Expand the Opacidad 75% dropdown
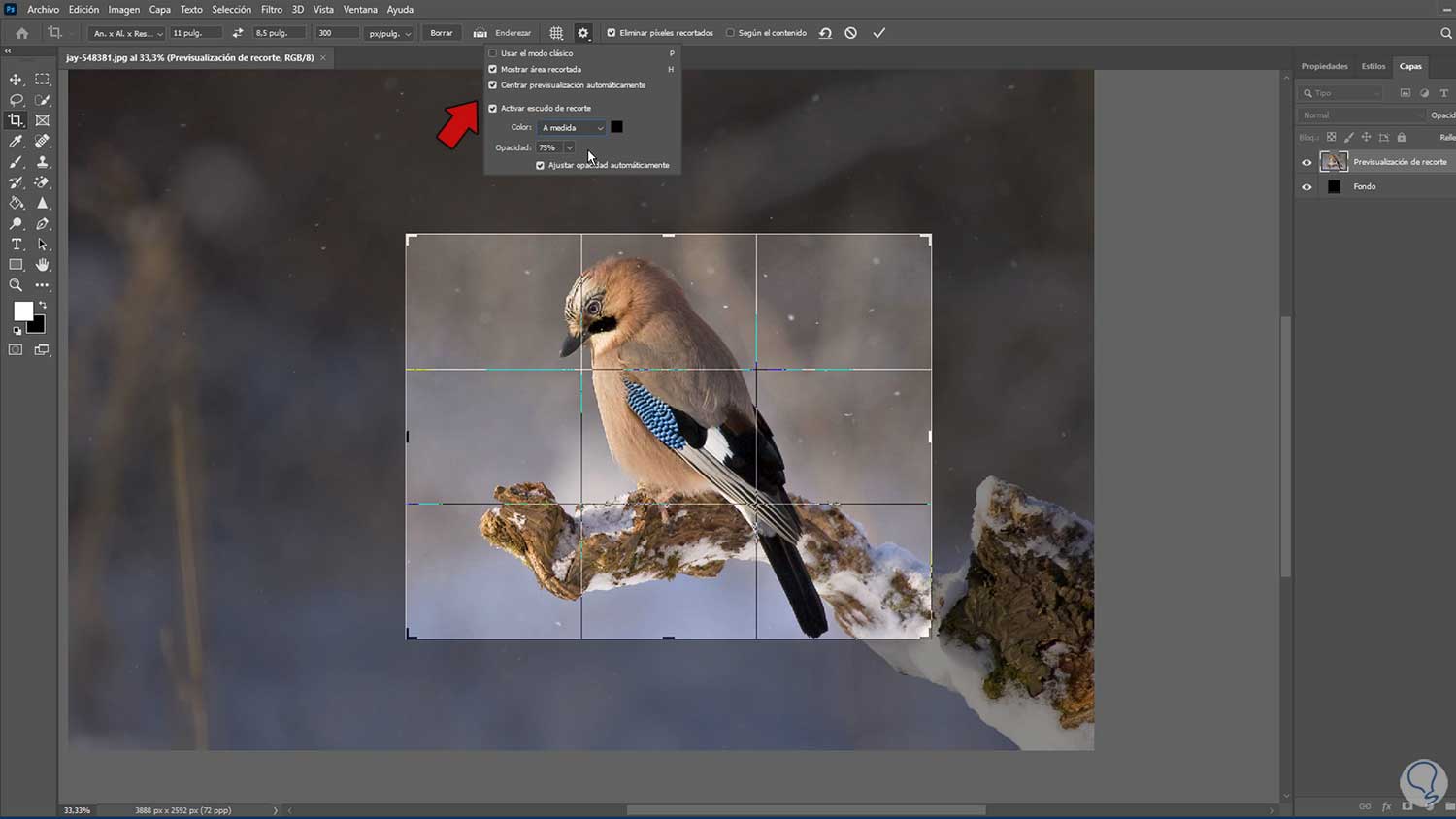 pyautogui.click(x=569, y=147)
